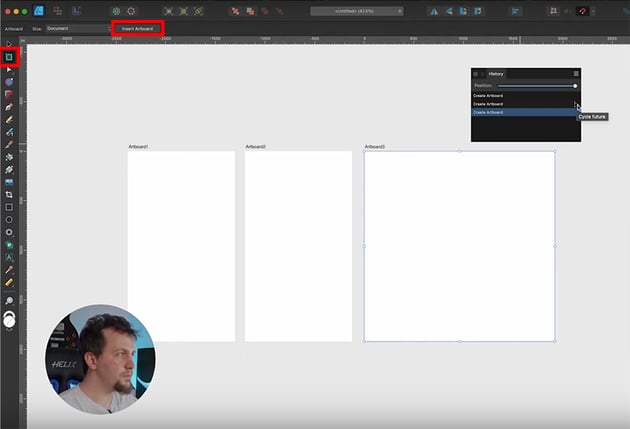
Task: Switch to the Pixel persona icon
Action: (57, 11)
